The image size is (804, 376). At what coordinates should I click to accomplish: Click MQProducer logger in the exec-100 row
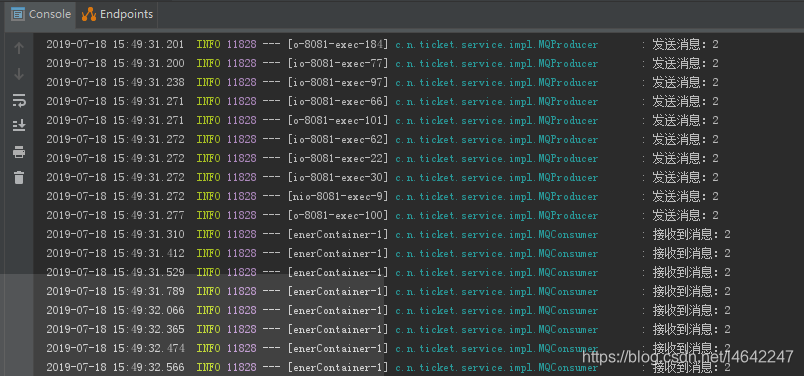pos(497,215)
